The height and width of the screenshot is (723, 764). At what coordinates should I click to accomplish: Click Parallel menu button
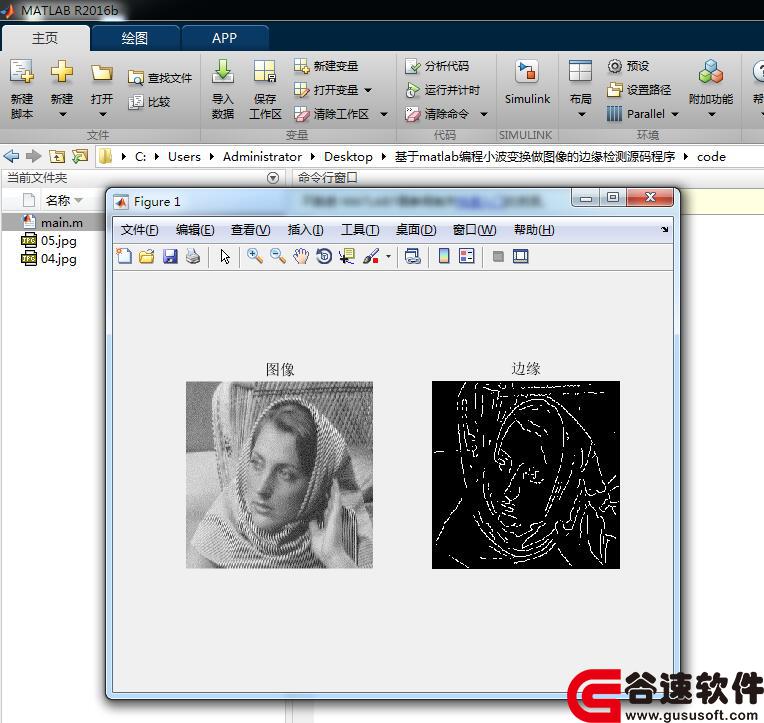pos(636,114)
